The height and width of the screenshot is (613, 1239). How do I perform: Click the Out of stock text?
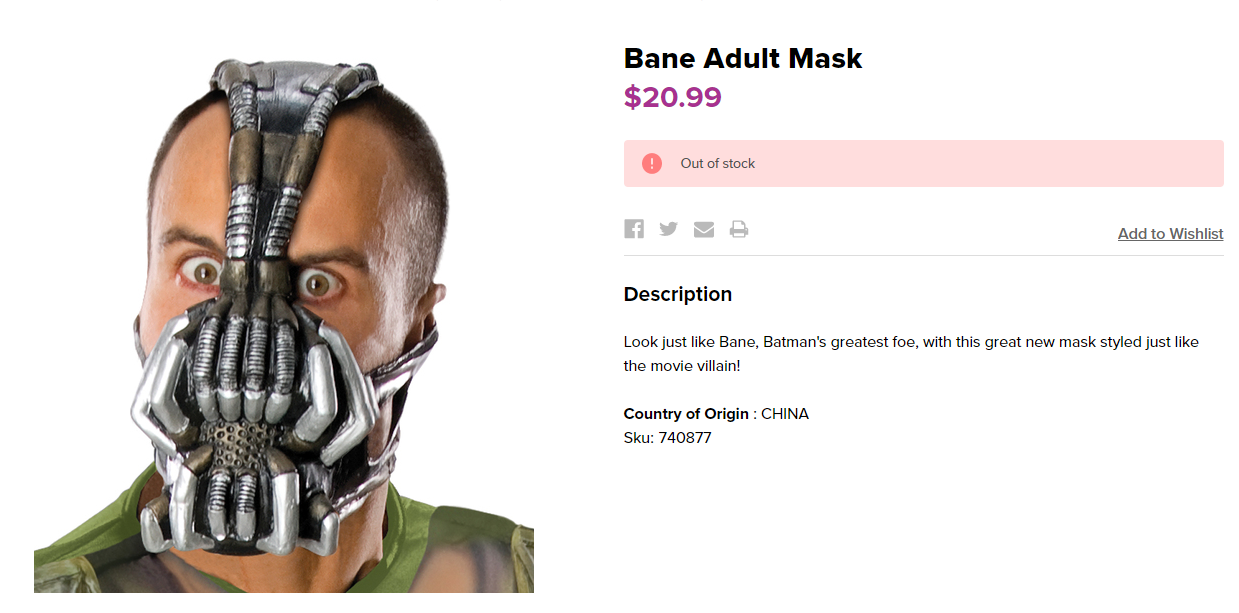tap(718, 163)
